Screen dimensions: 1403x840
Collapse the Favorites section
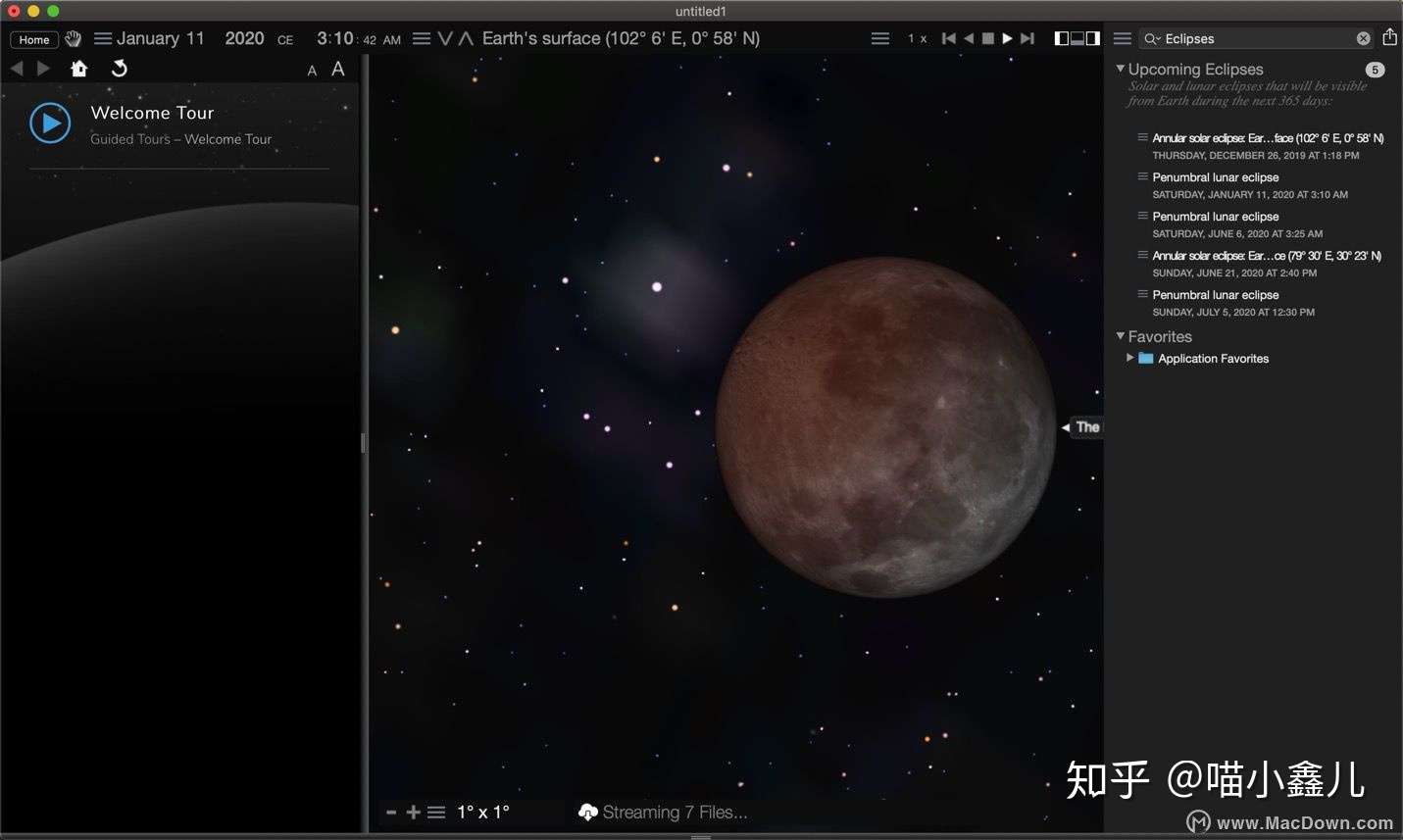pos(1121,336)
